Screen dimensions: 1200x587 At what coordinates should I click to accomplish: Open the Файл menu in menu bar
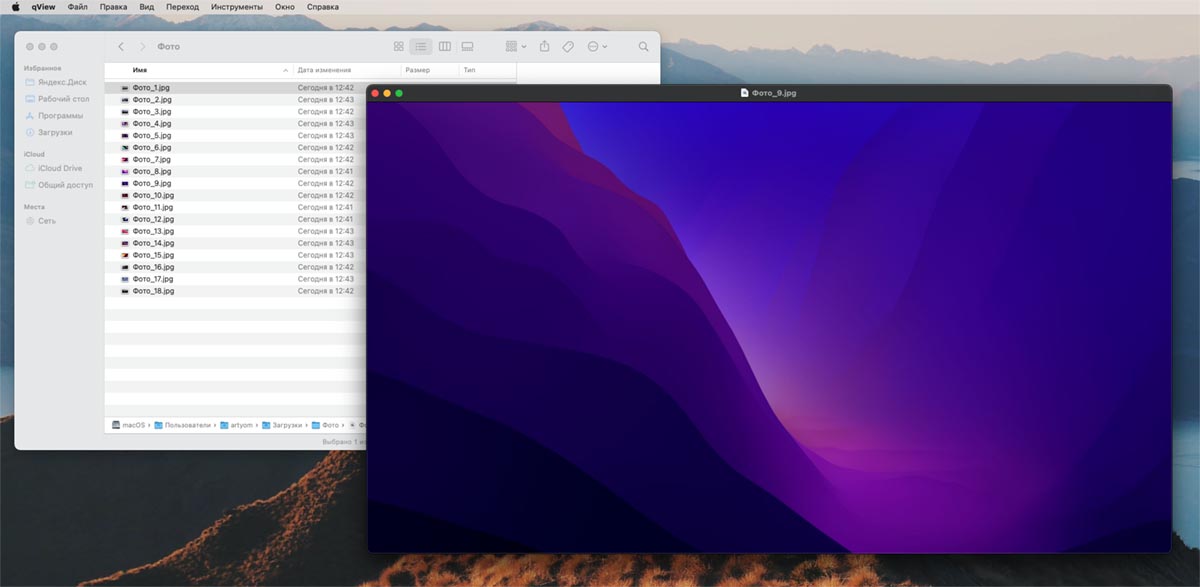(77, 7)
